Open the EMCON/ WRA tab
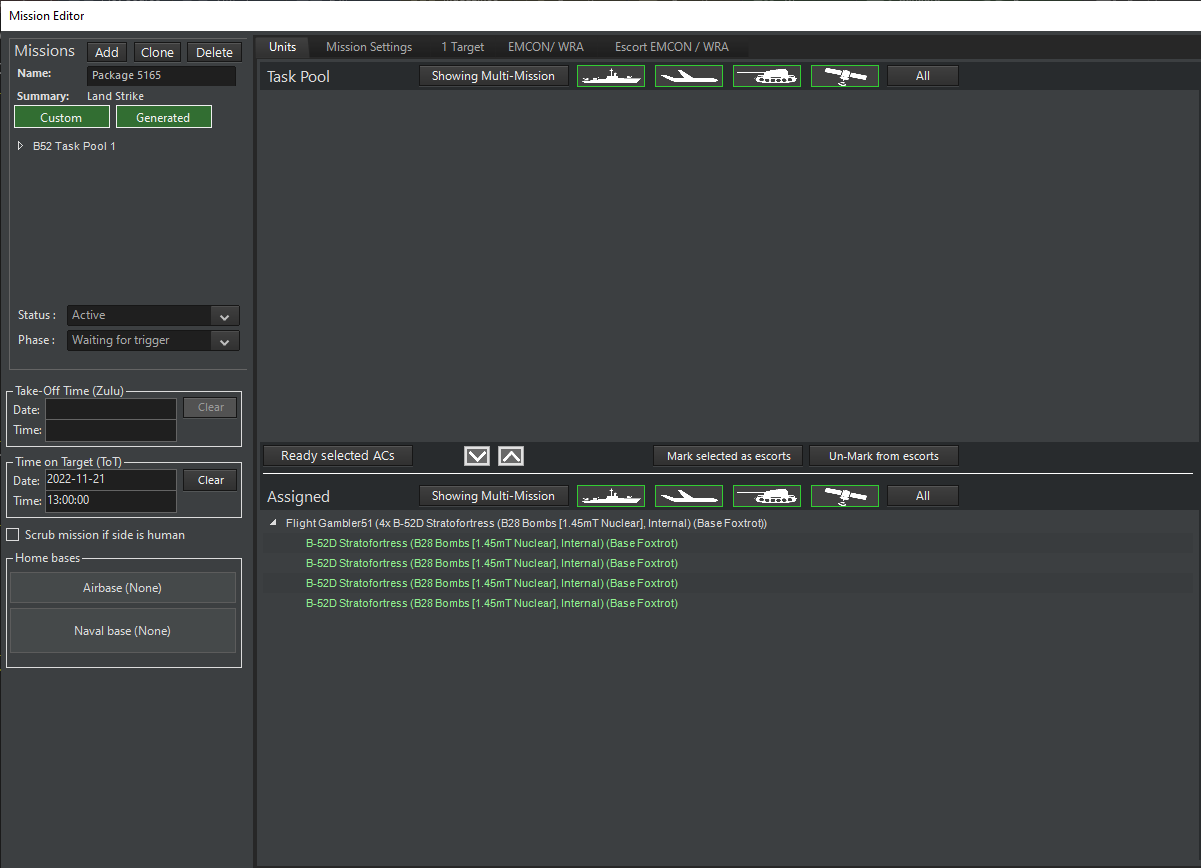 click(546, 47)
